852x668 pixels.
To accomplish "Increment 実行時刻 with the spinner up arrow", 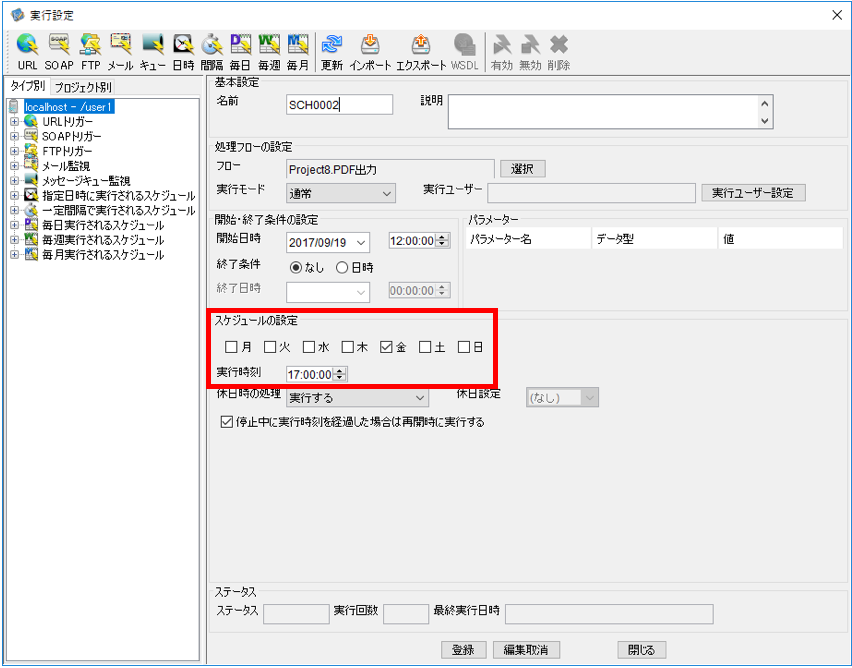I will pyautogui.click(x=340, y=371).
